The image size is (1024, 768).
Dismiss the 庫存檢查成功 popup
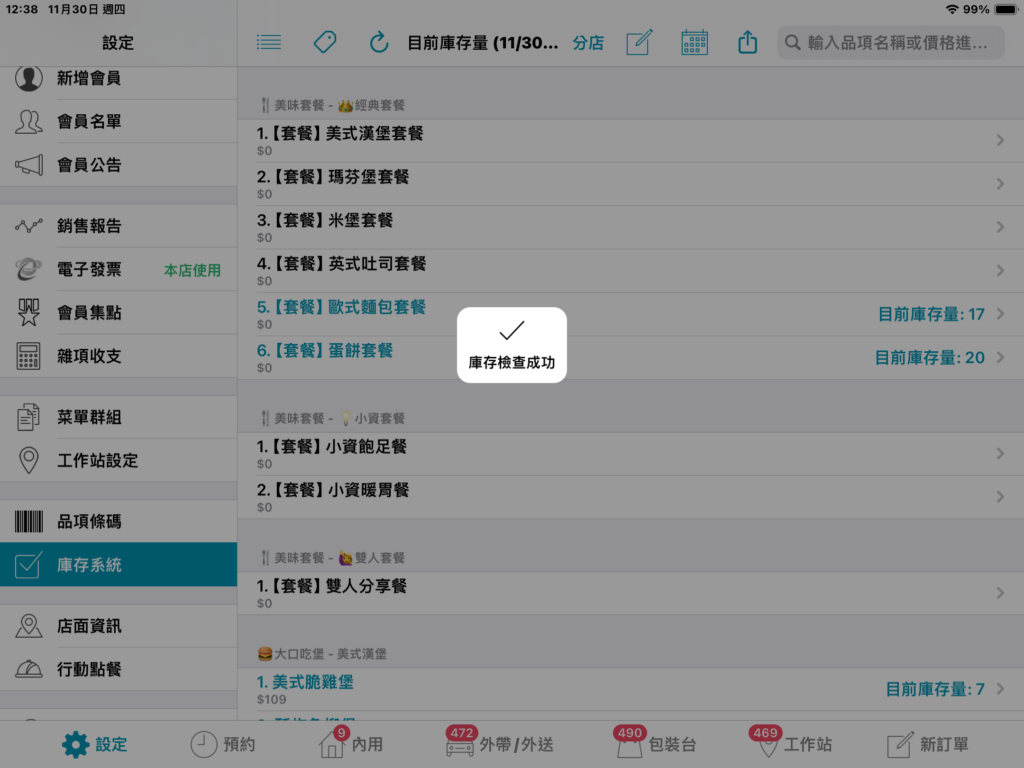511,345
